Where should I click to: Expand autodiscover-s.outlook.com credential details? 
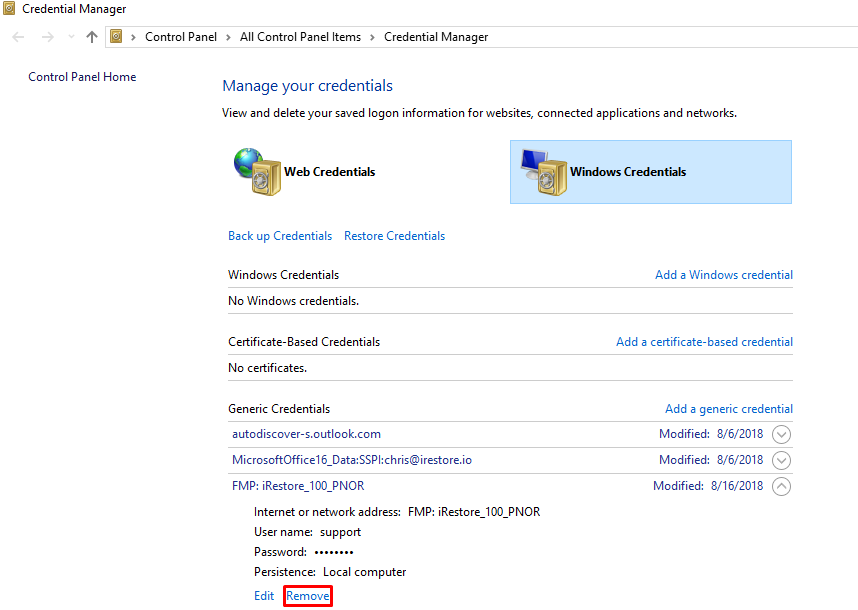pos(781,434)
